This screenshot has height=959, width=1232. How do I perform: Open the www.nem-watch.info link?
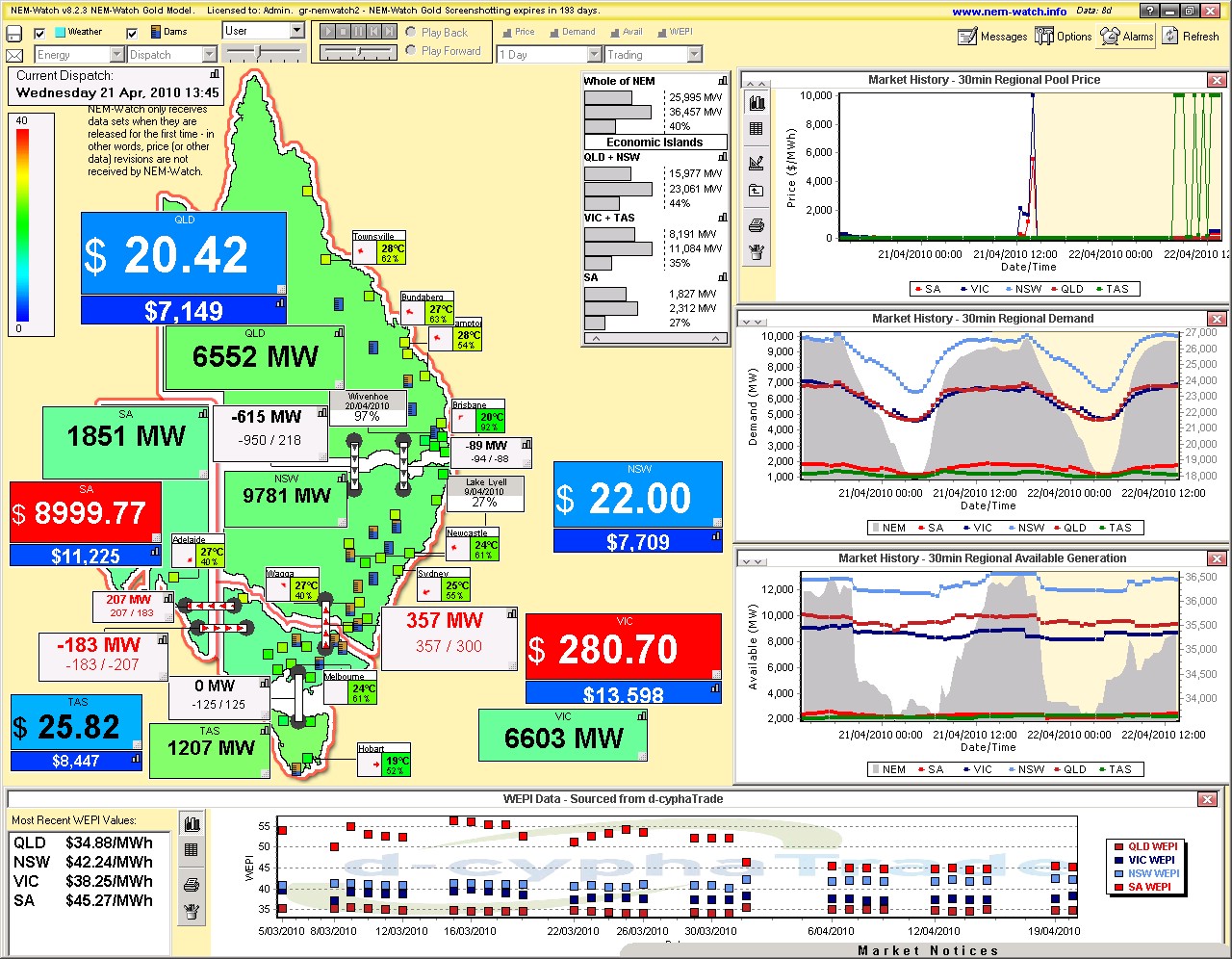[x=1010, y=11]
